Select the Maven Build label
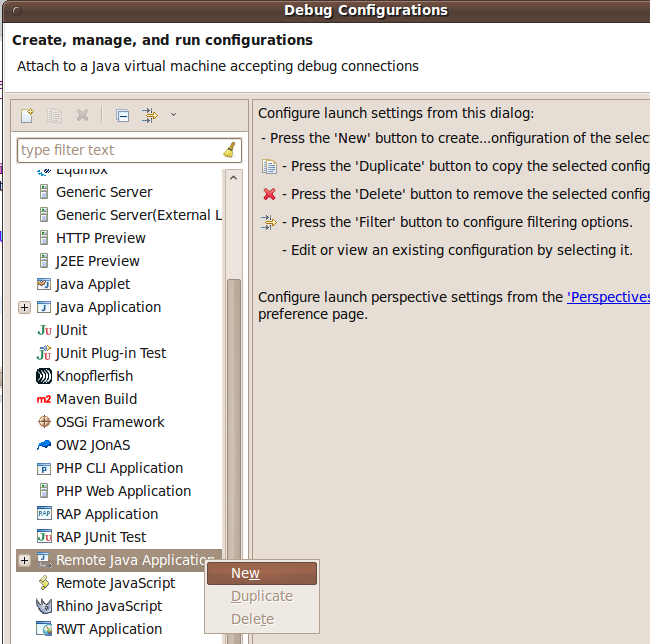 tap(96, 399)
